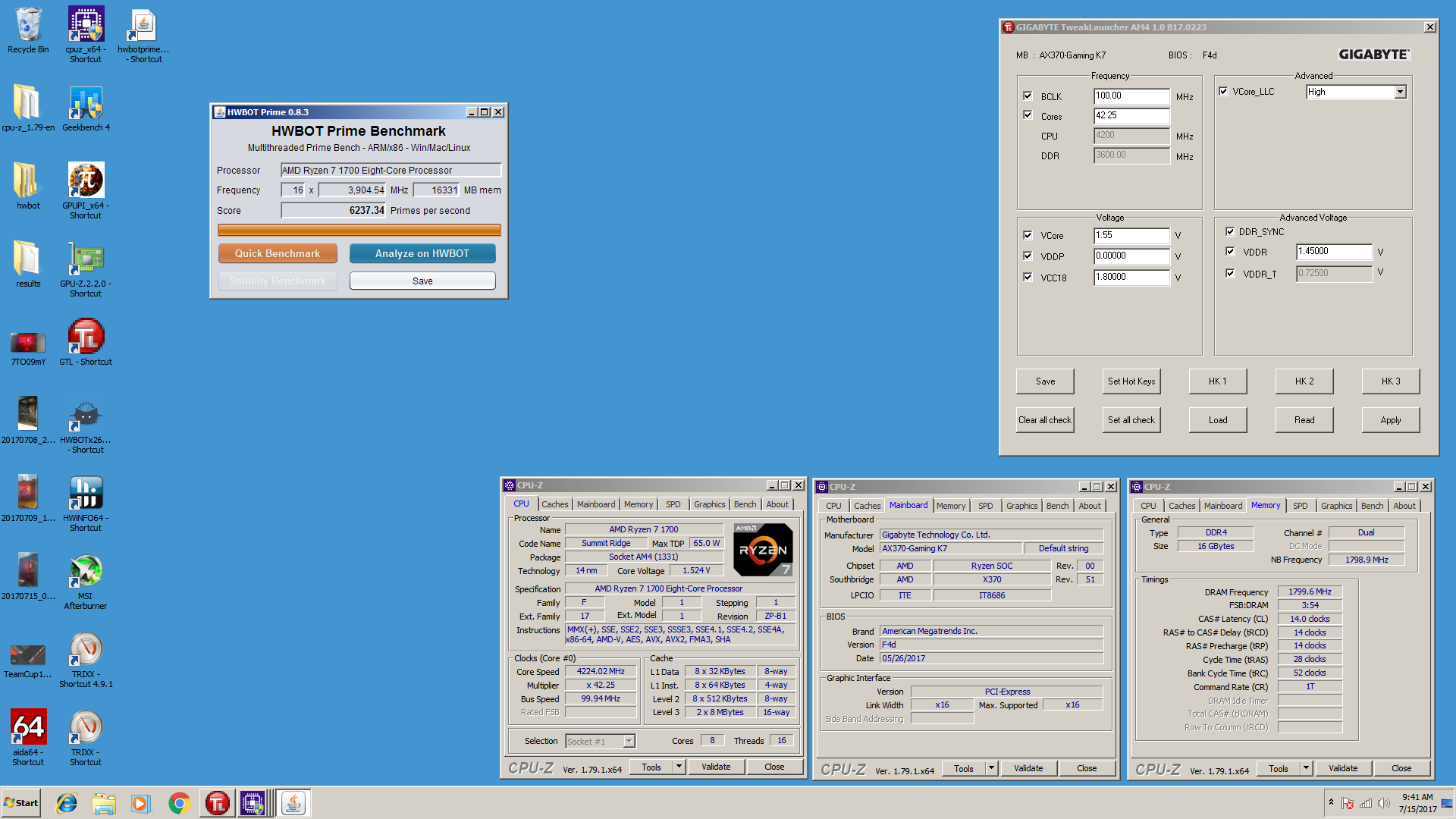Viewport: 1456px width, 819px height.
Task: Click Validate in CPU-Z Mainboard window
Action: point(1028,768)
